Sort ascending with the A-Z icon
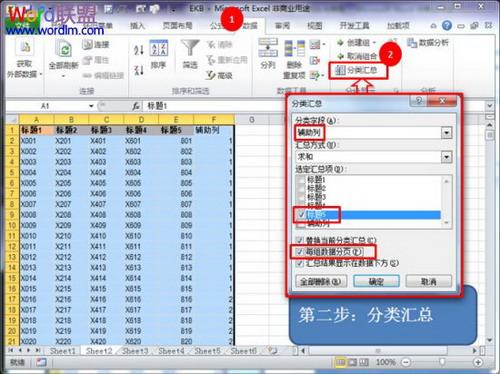 [138, 50]
